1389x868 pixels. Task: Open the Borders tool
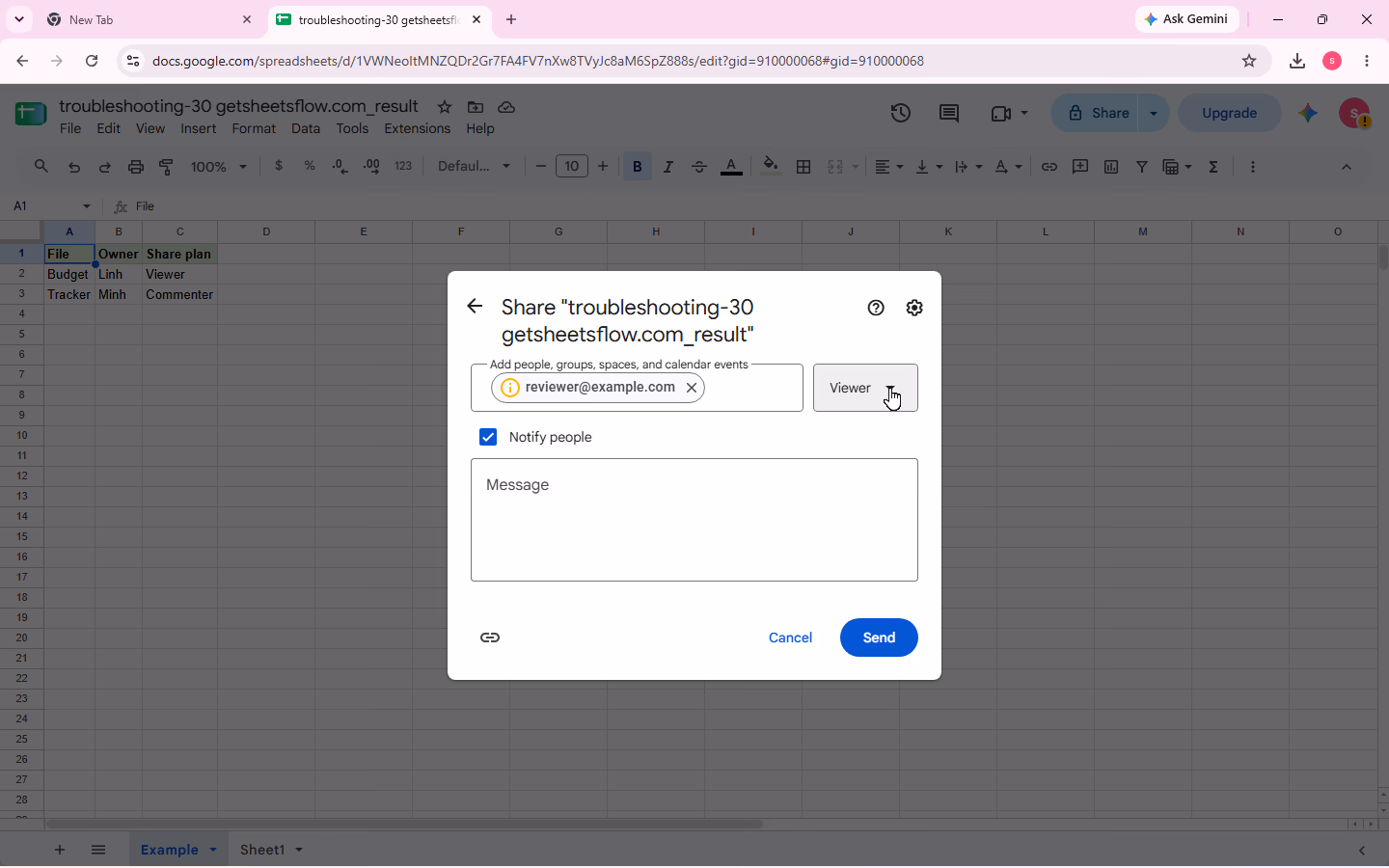[803, 167]
